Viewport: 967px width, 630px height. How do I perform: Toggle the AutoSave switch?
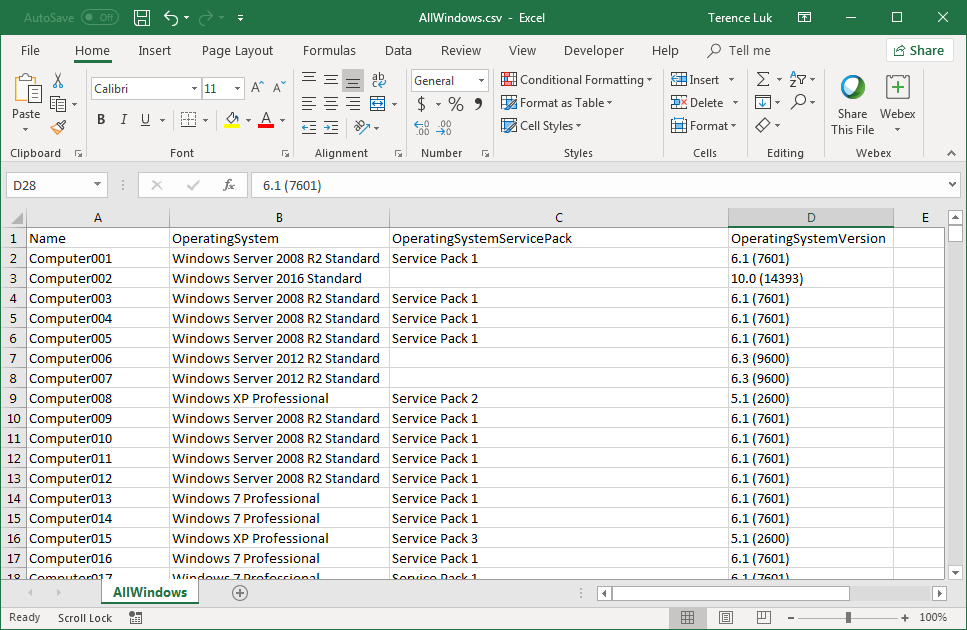coord(99,18)
